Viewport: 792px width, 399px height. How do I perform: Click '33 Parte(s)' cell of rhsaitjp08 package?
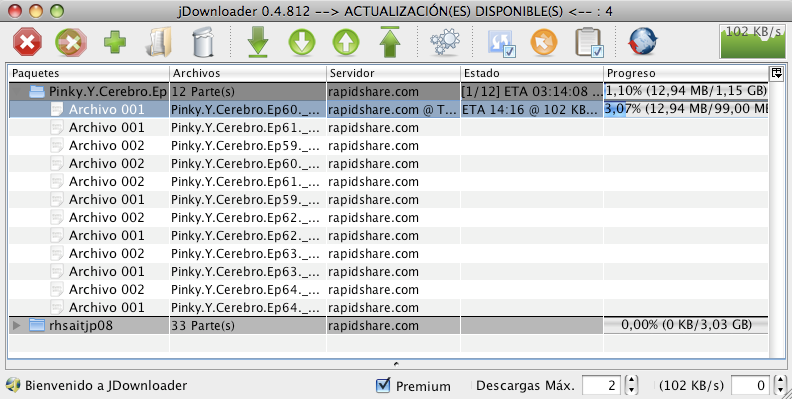[248, 326]
